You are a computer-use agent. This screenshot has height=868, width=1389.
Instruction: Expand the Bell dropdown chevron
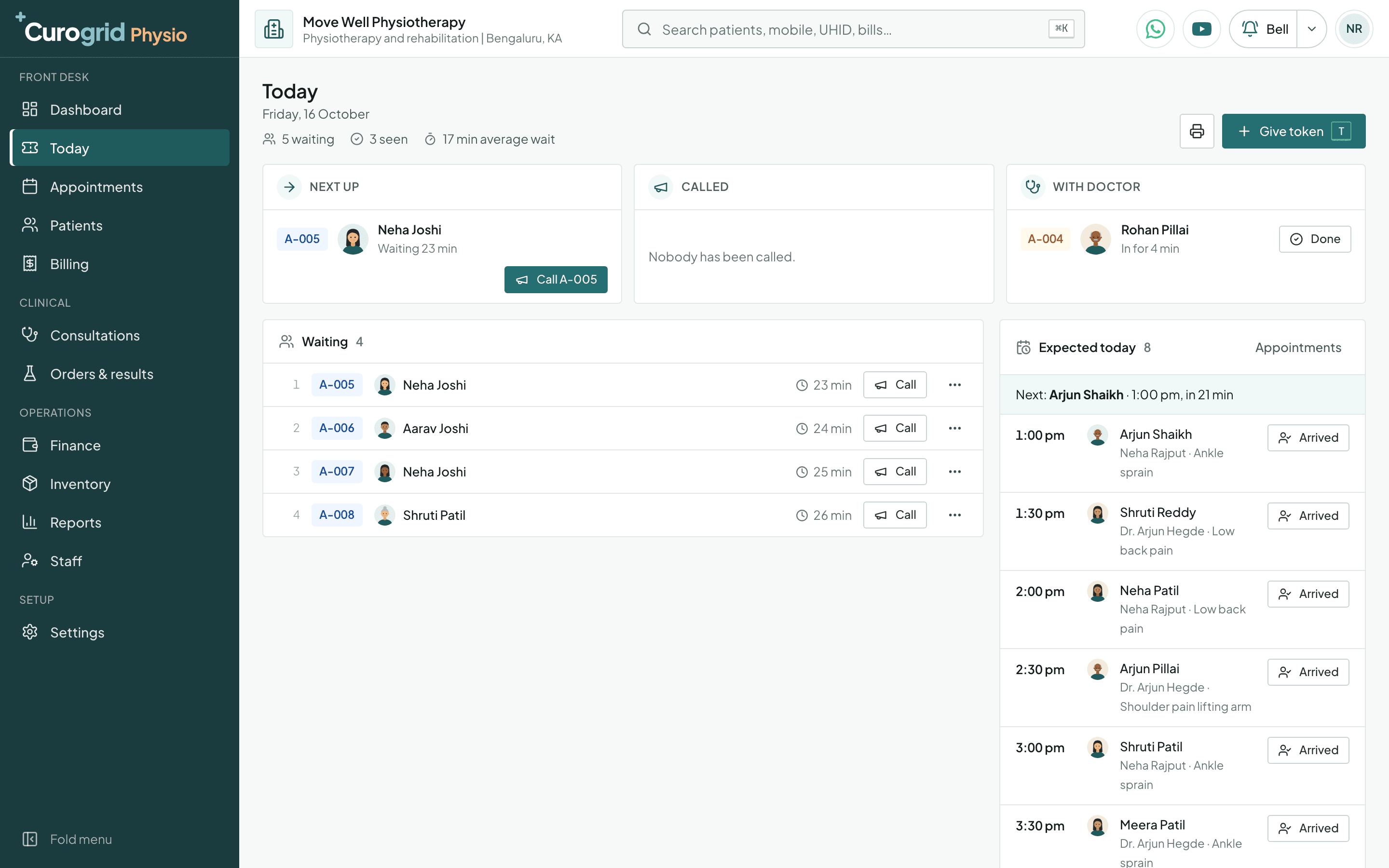[1311, 29]
